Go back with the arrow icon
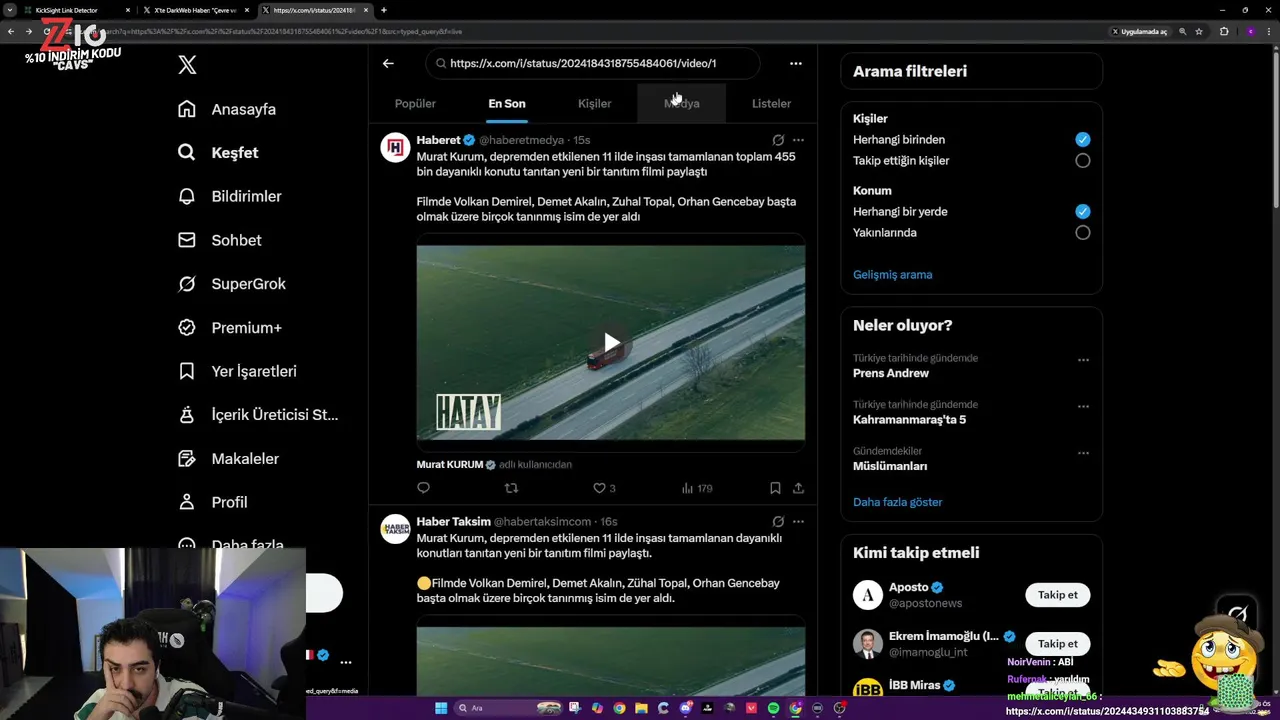Image resolution: width=1280 pixels, height=720 pixels. [388, 63]
